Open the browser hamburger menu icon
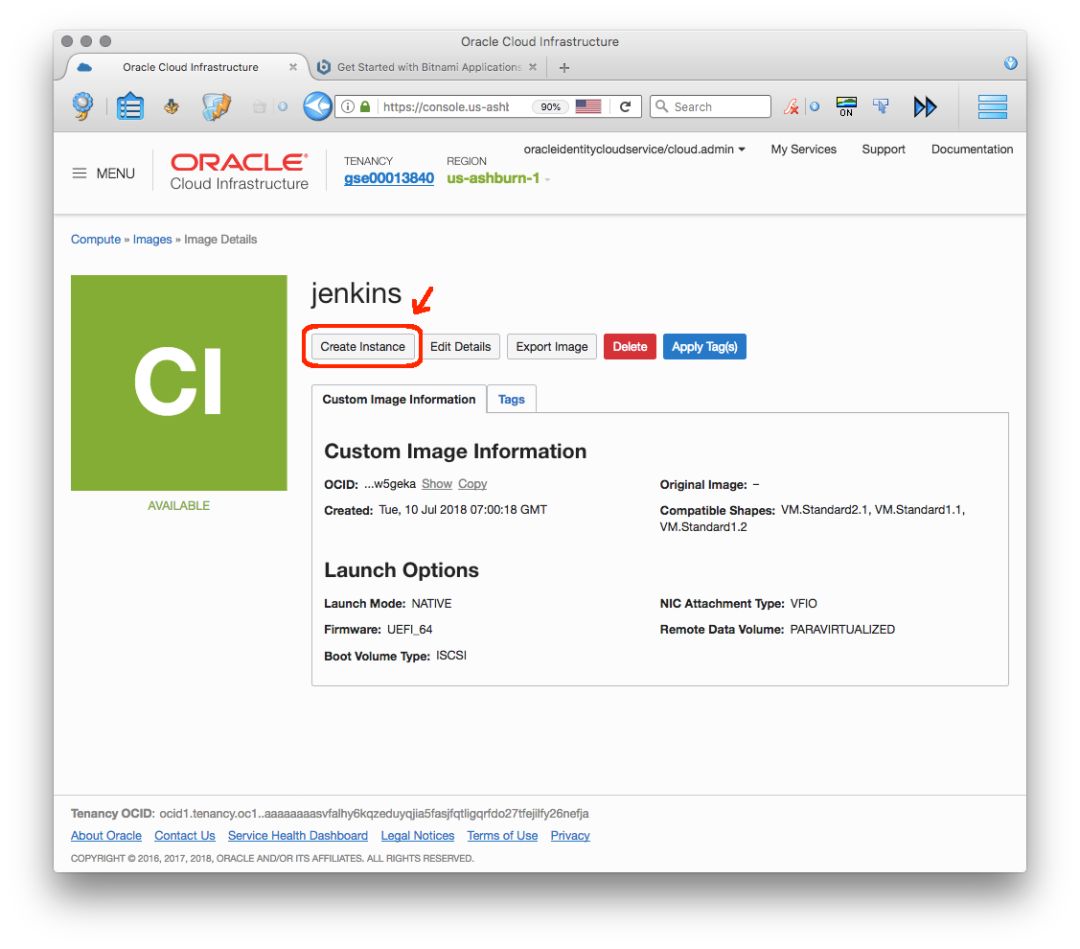Image resolution: width=1080 pixels, height=949 pixels. (x=993, y=107)
